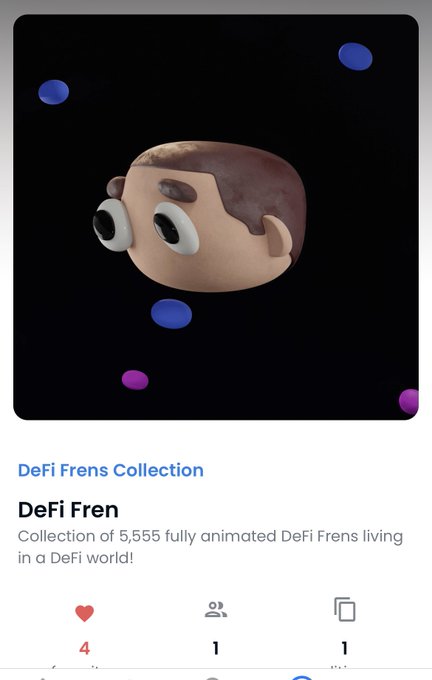Click the editions count under copy icon
This screenshot has width=432, height=680.
point(344,648)
